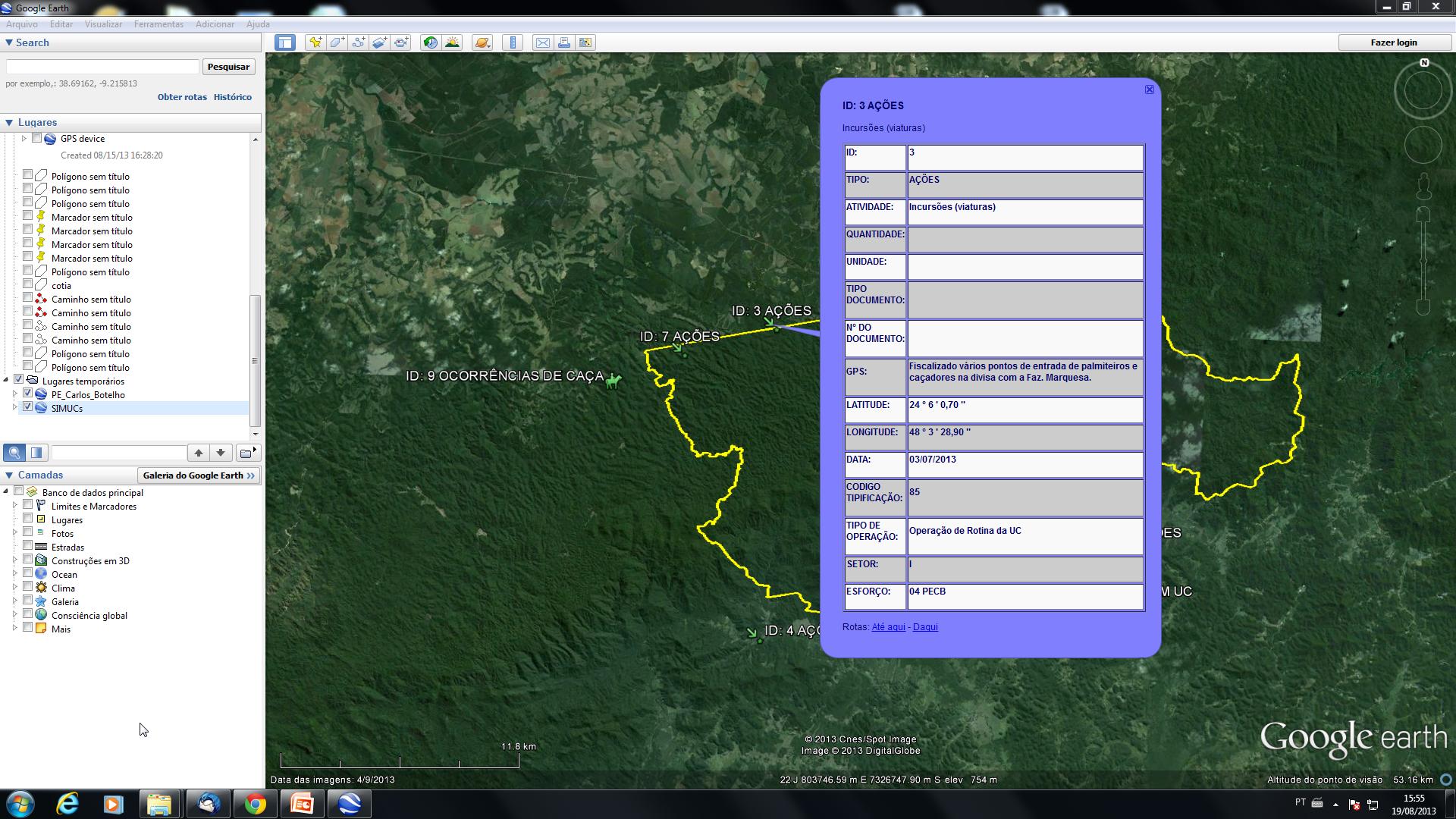Enable the Construções em 3D checkbox
1456x819 pixels.
click(x=27, y=560)
